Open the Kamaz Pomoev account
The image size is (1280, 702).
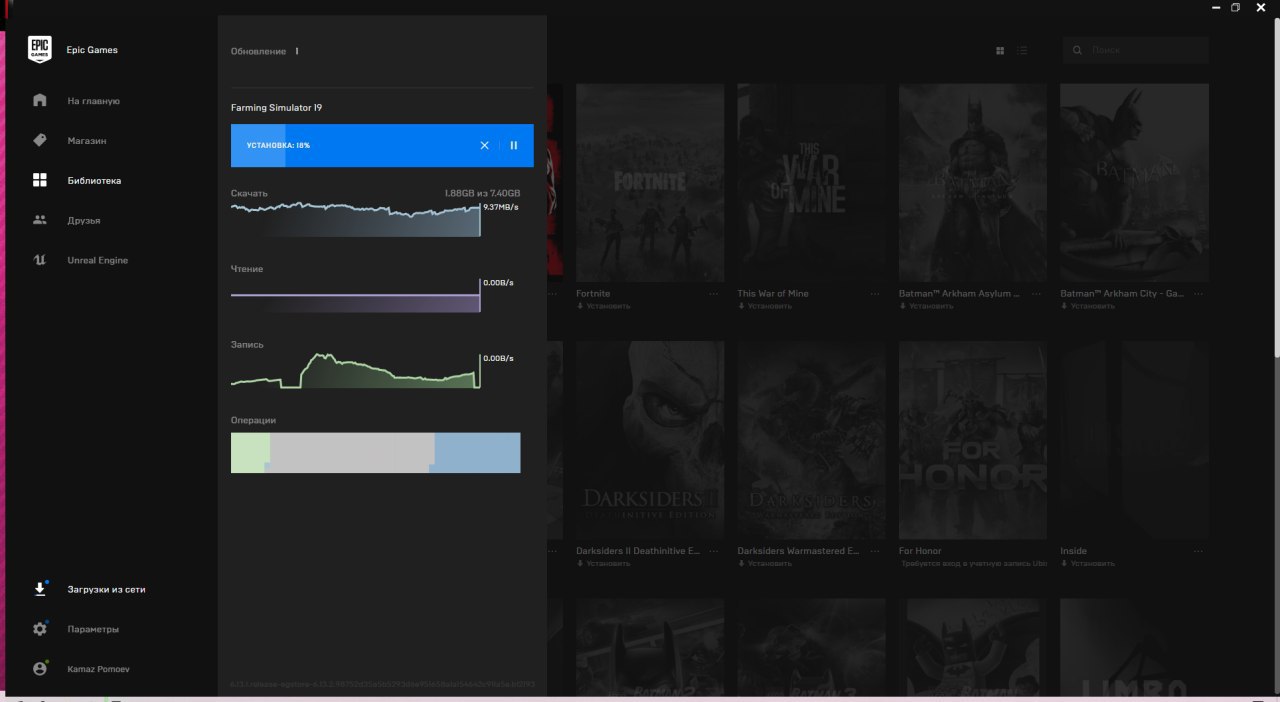point(98,669)
